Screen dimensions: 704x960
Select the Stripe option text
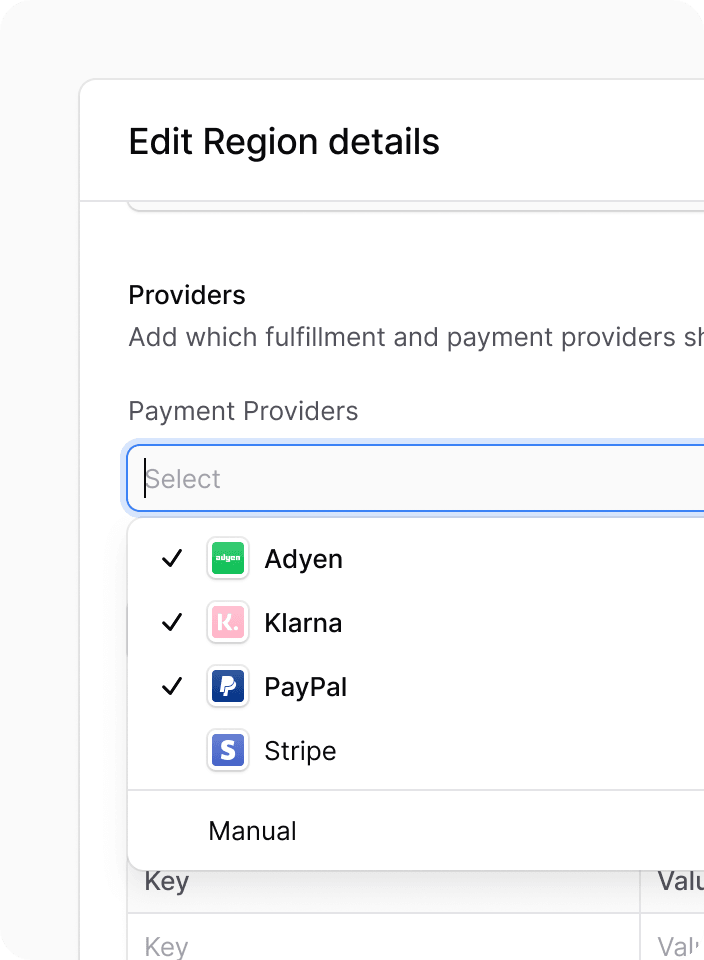pyautogui.click(x=300, y=751)
